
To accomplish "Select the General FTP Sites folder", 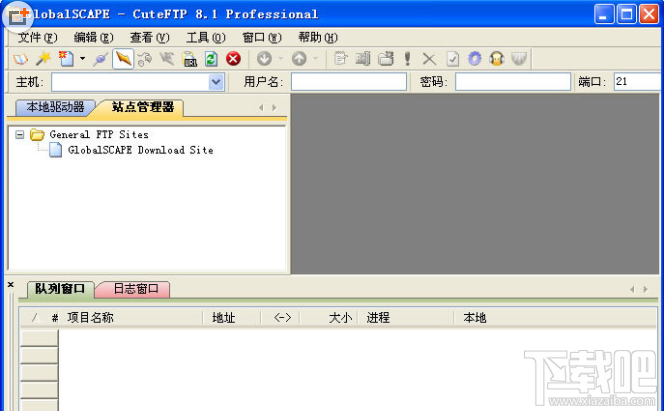I will tap(99, 135).
